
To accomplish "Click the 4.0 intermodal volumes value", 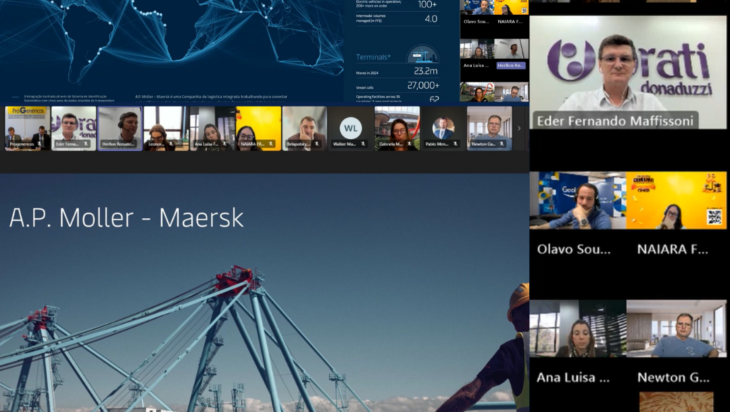I will click(x=431, y=19).
